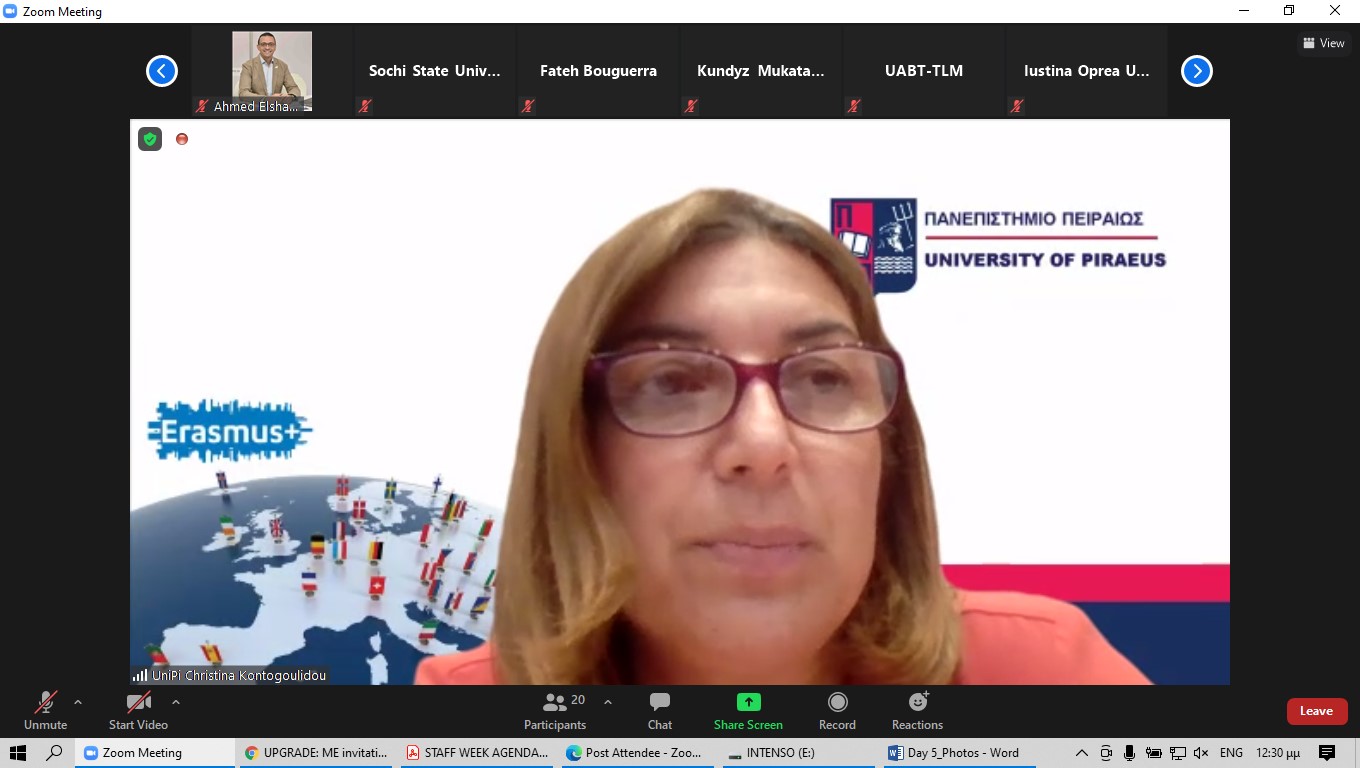Open STAFF WEEK AGENDA PDF taskbar item
1360x768 pixels.
478,753
